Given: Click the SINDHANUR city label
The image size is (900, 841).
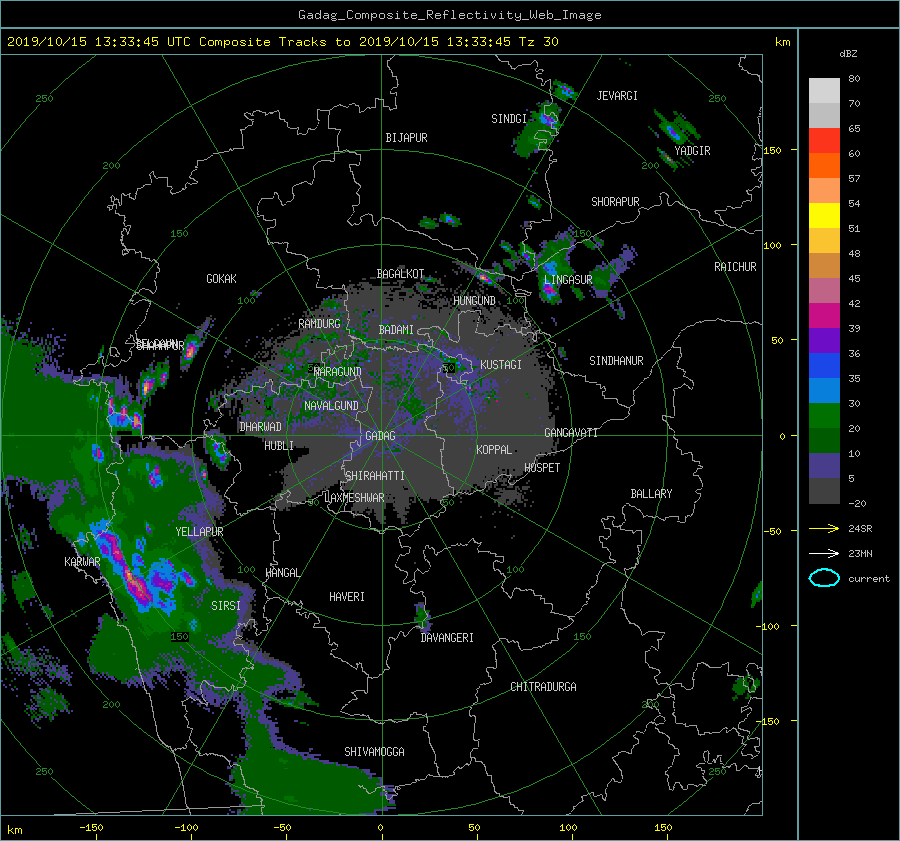Looking at the screenshot, I should pyautogui.click(x=616, y=361).
